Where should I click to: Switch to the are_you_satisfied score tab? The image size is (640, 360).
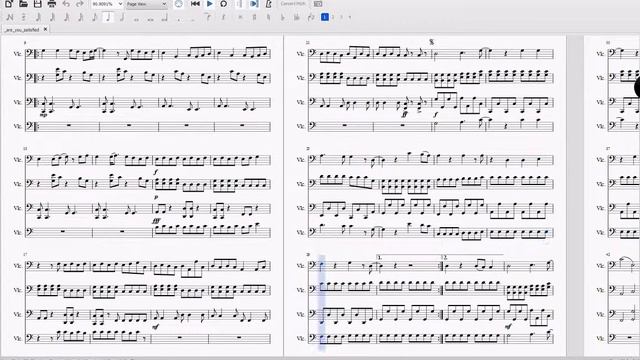coord(22,30)
